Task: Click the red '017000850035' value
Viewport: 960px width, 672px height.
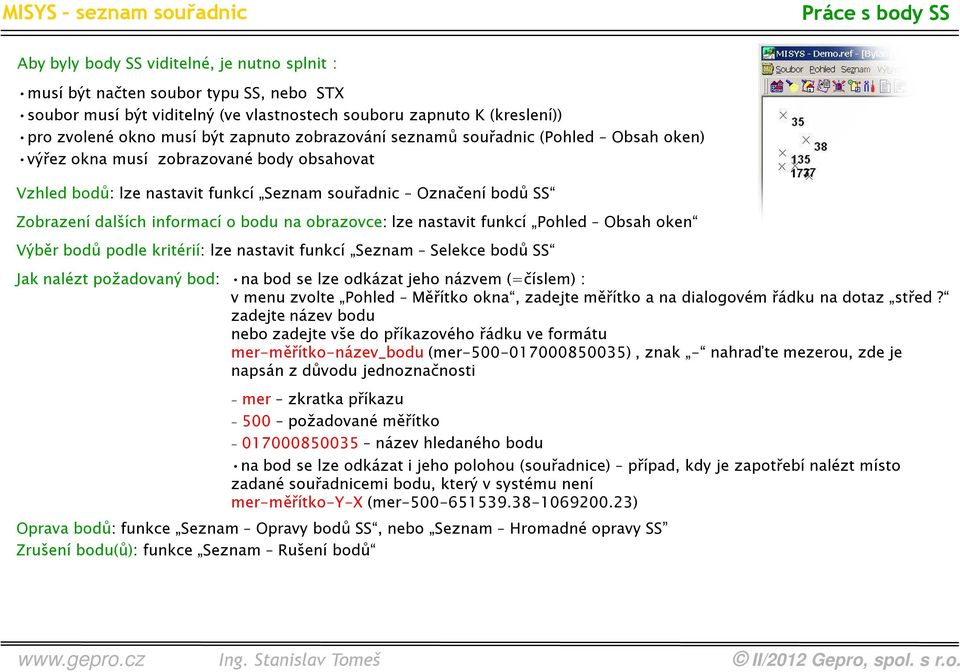Action: (300, 442)
